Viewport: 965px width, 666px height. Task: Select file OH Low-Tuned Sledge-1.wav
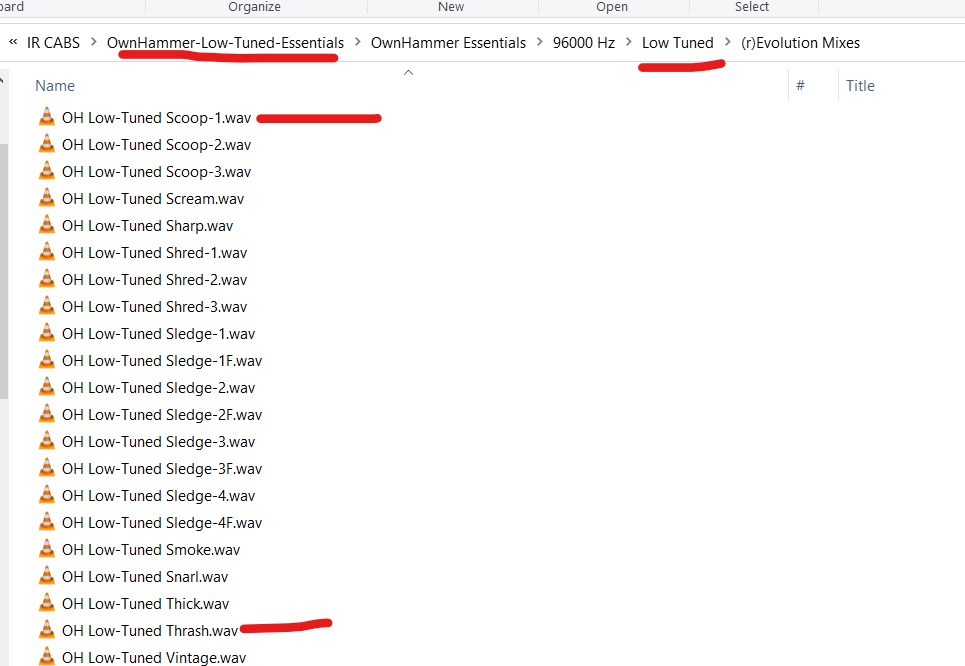(158, 334)
